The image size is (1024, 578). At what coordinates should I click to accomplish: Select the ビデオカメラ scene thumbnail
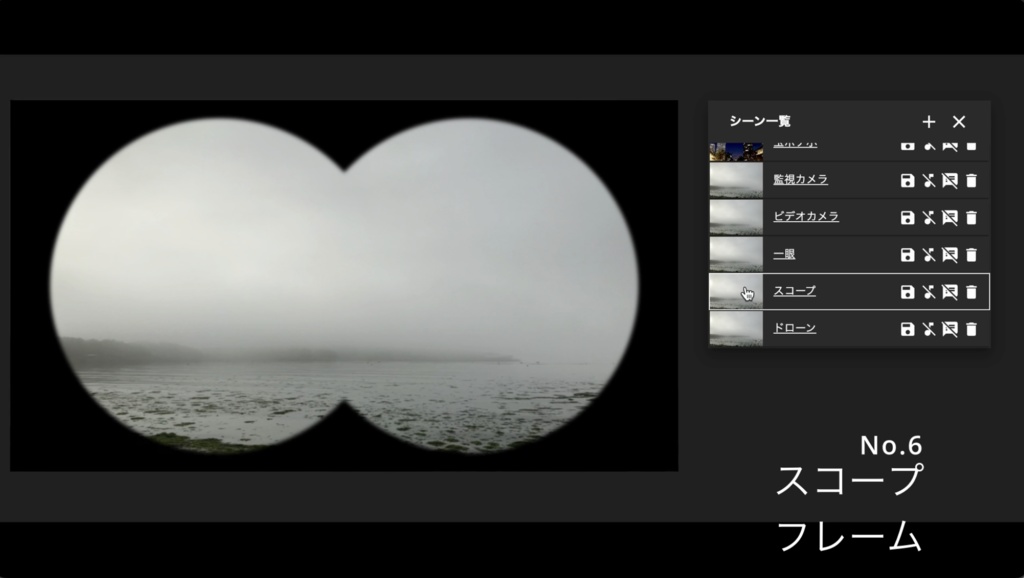tap(736, 217)
